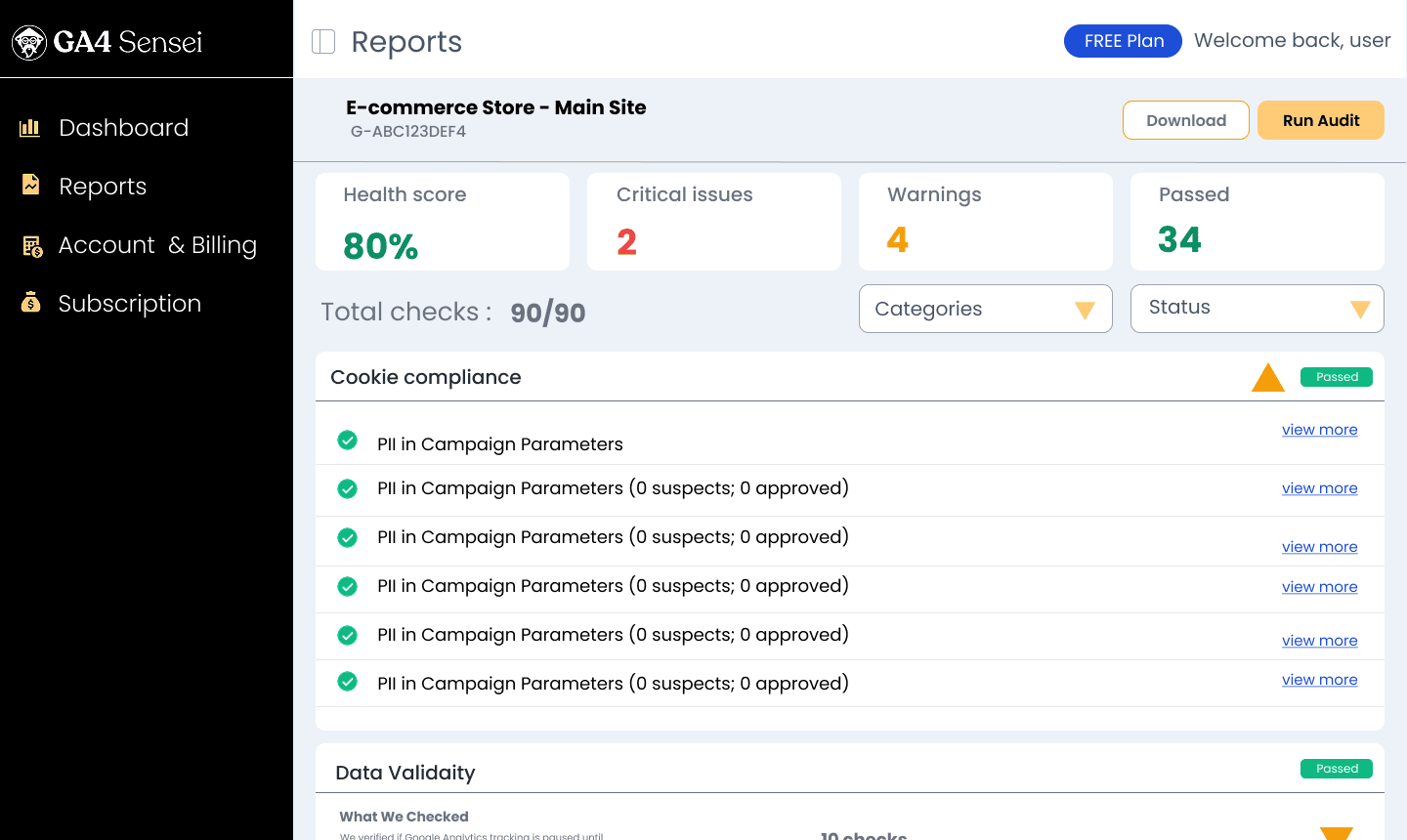Image resolution: width=1407 pixels, height=840 pixels.
Task: Open view more for the first PII check
Action: pos(1319,430)
